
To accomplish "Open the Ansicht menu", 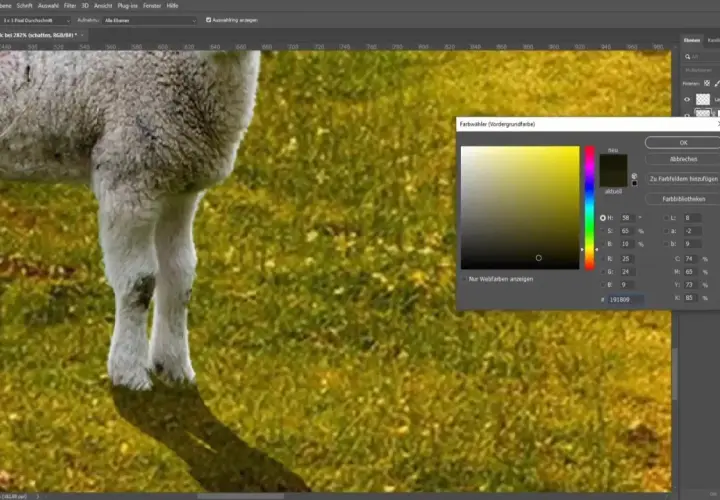I will pyautogui.click(x=103, y=6).
